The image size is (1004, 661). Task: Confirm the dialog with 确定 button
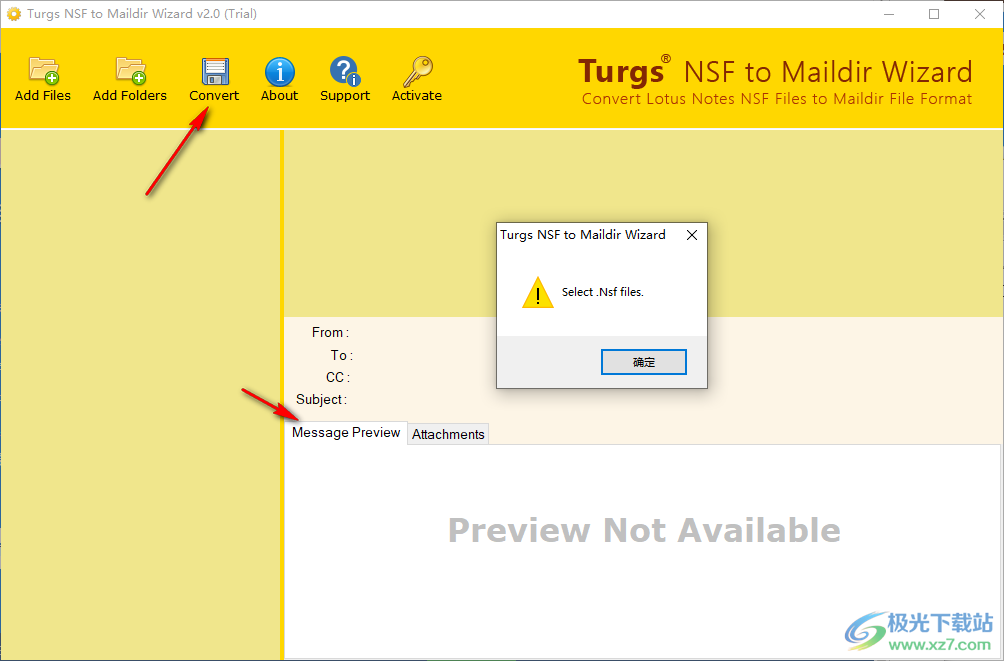pos(644,362)
